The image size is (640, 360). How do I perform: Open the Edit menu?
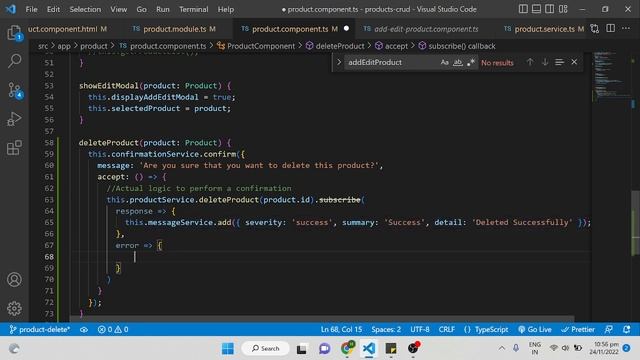pos(53,9)
